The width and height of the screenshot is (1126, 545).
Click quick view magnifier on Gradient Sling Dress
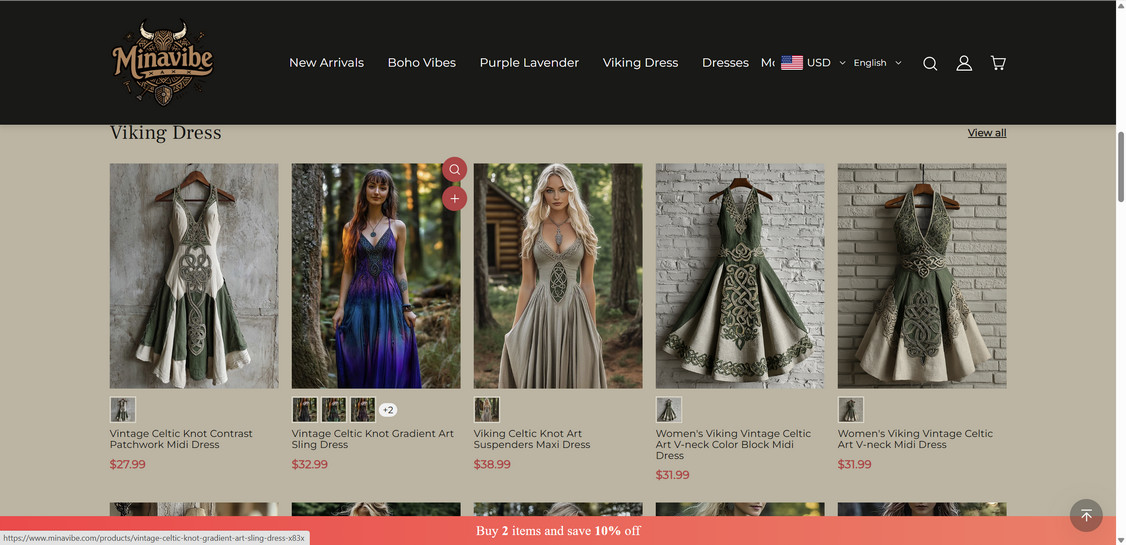point(455,169)
